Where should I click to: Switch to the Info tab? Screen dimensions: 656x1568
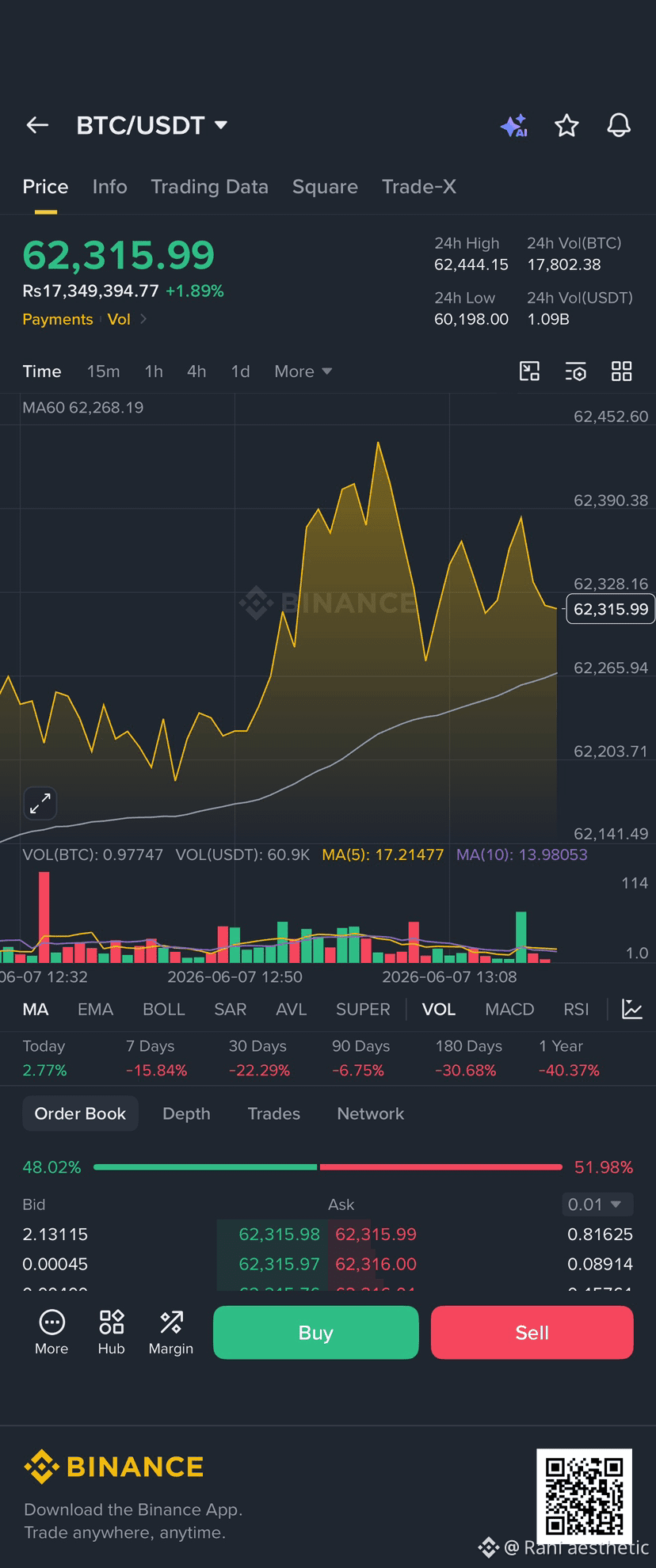coord(109,187)
